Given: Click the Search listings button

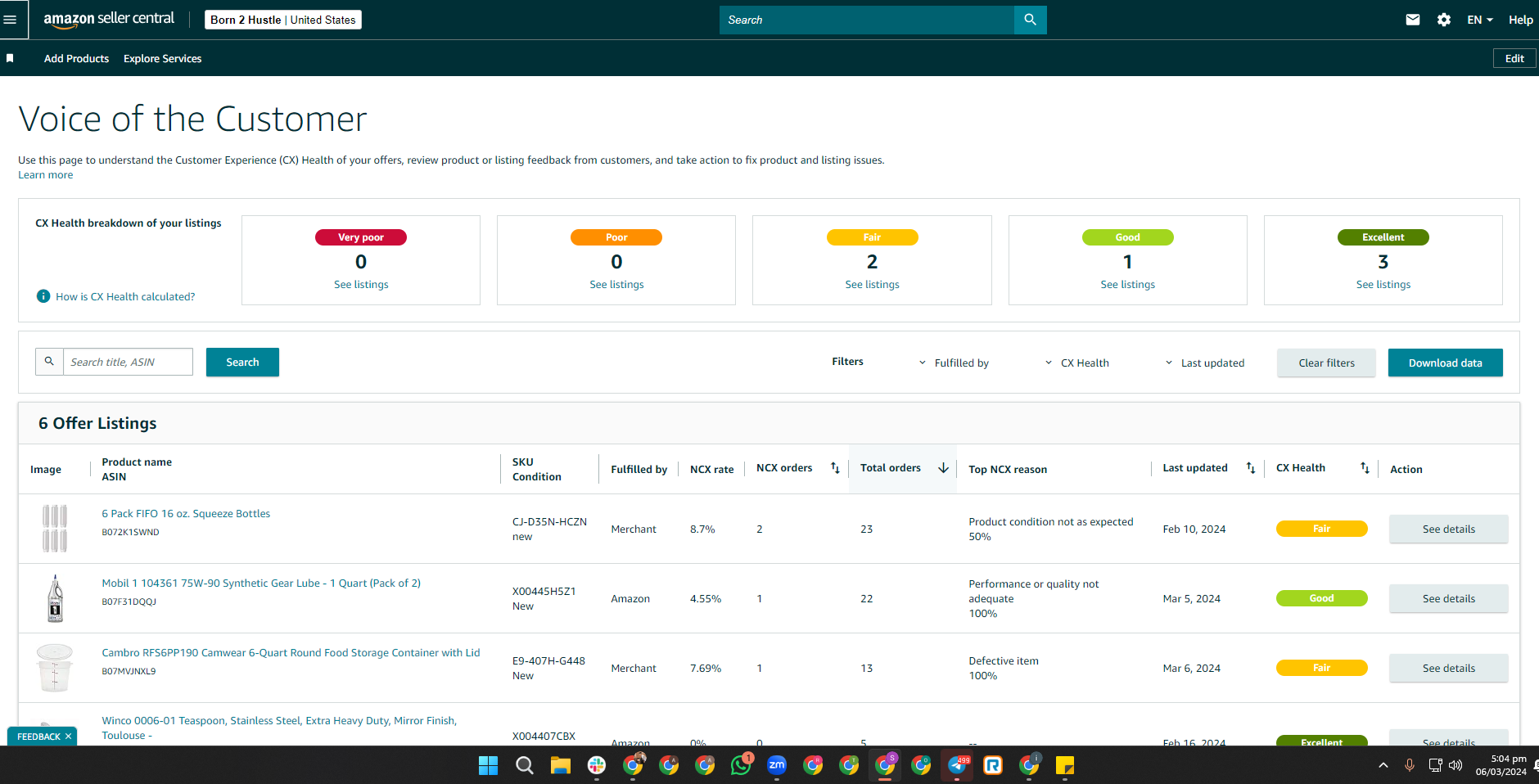Looking at the screenshot, I should tap(242, 362).
